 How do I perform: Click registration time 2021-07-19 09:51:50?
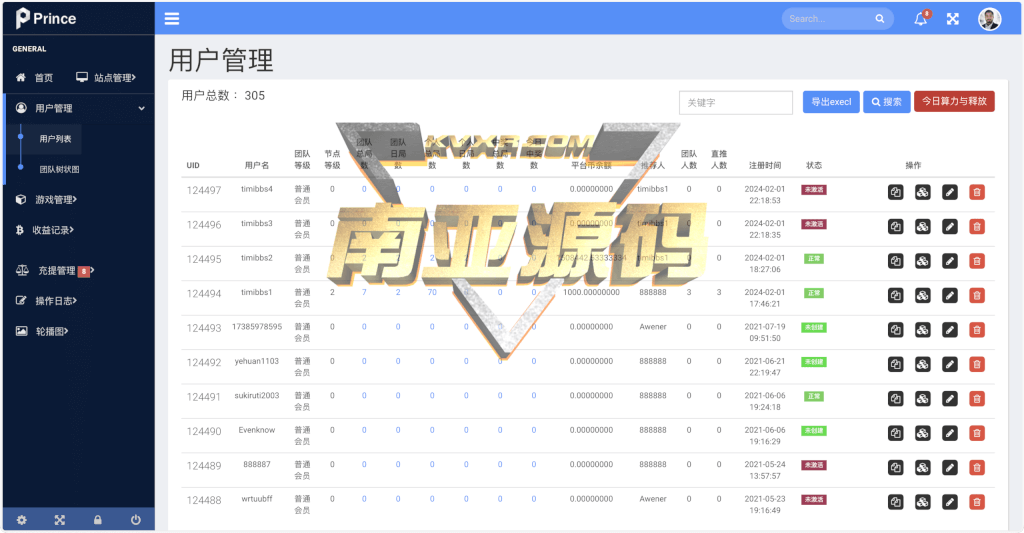click(x=765, y=332)
